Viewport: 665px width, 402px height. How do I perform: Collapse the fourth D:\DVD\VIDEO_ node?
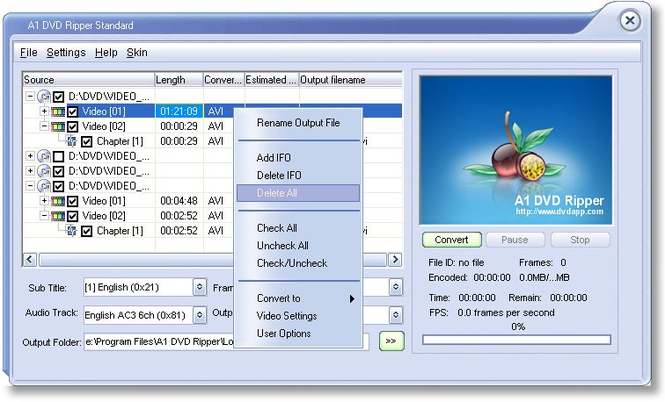(x=30, y=185)
